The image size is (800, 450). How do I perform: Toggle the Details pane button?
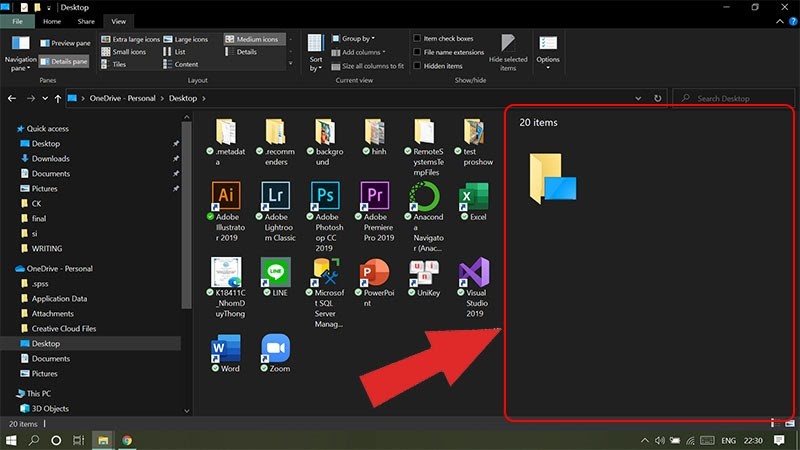point(64,62)
